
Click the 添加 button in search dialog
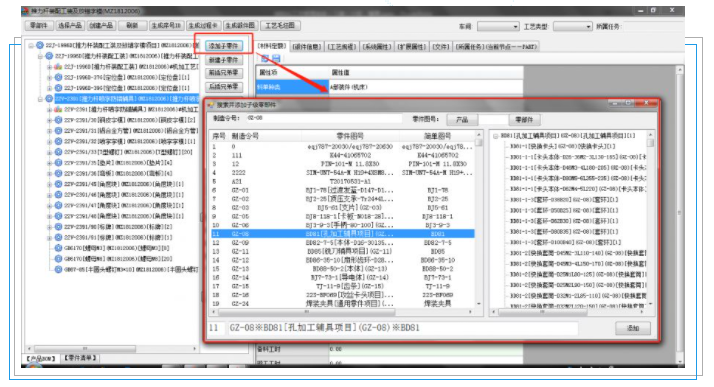click(632, 328)
